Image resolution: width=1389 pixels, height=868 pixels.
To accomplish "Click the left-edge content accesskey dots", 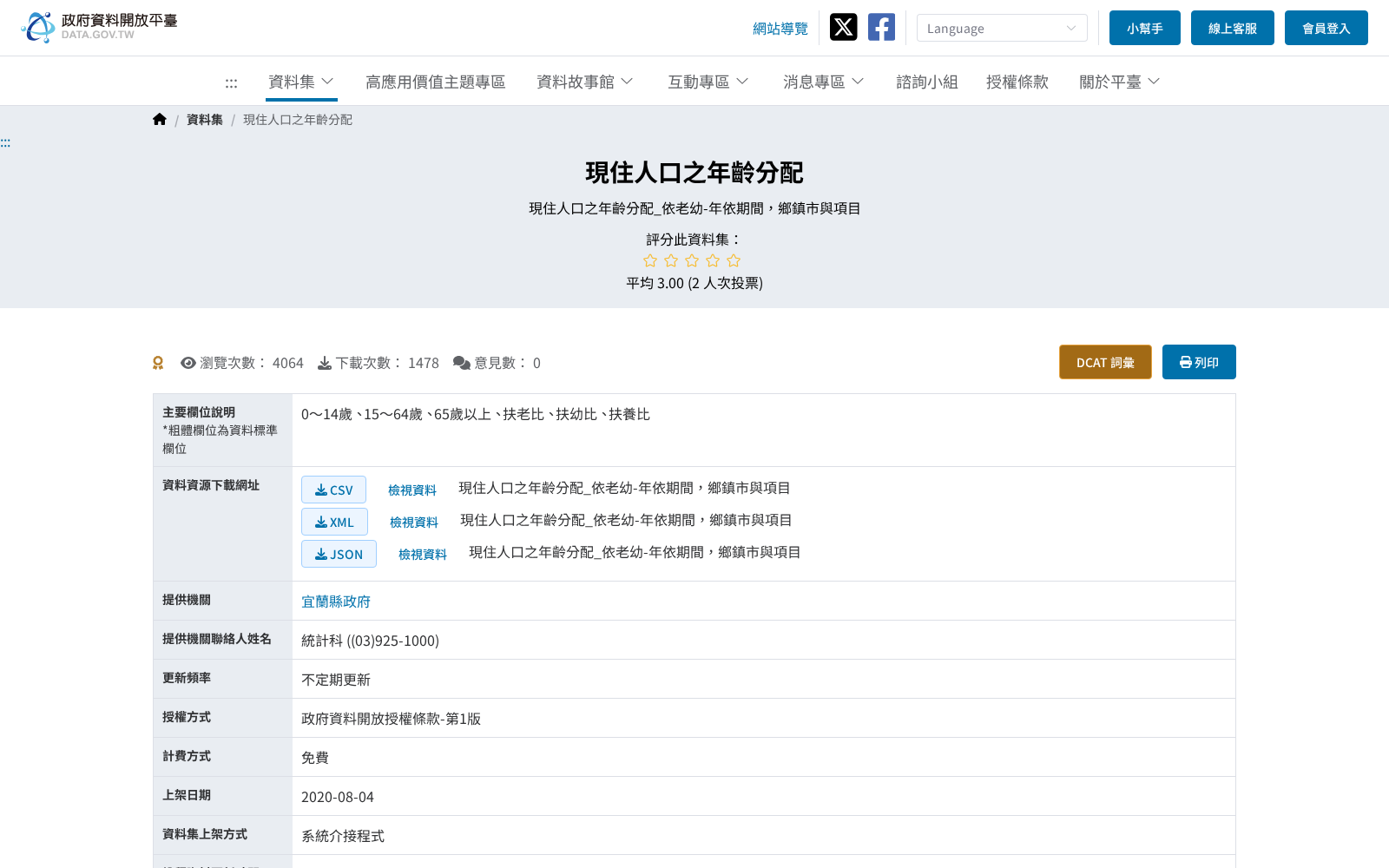I will coord(5,142).
